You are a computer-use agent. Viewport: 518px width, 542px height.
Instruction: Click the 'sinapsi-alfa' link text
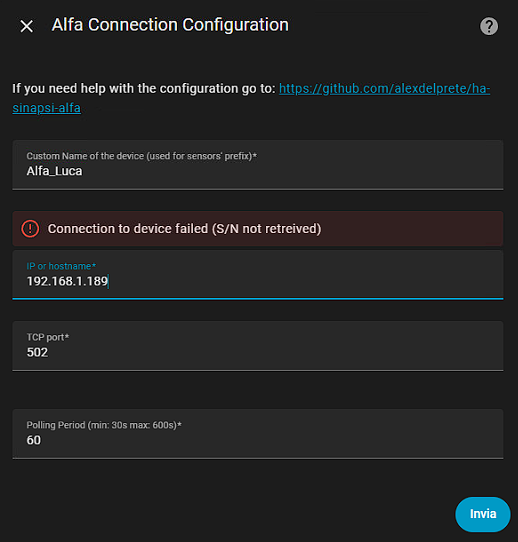point(46,108)
